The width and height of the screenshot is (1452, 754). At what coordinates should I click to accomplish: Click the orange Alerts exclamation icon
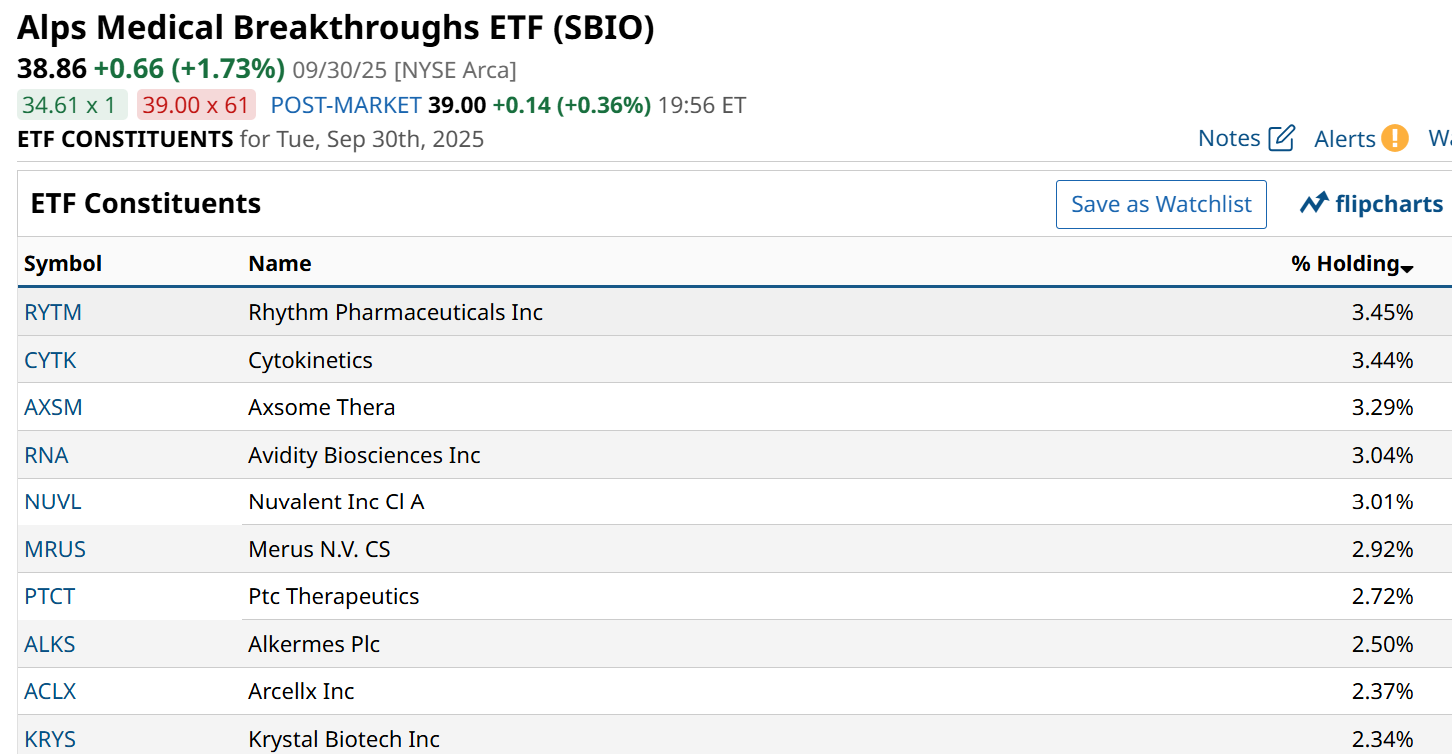click(x=1395, y=138)
